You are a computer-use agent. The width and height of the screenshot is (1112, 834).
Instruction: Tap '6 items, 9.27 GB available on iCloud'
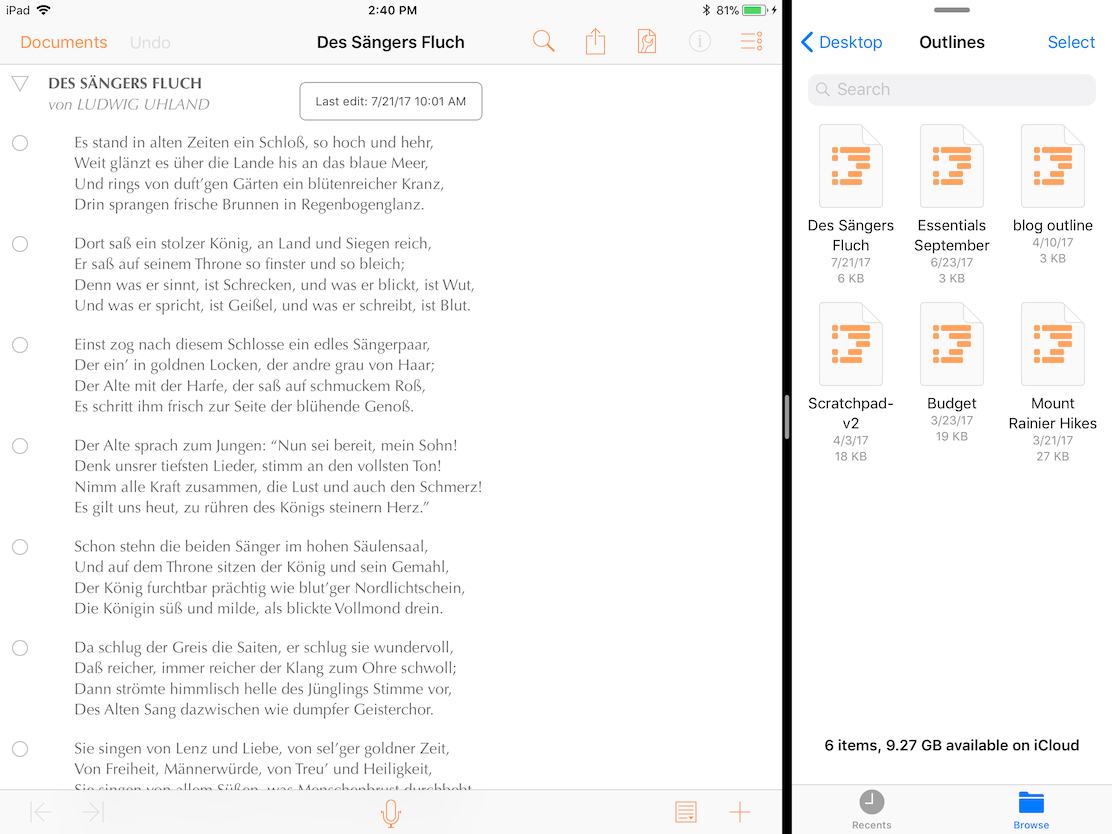pos(951,745)
